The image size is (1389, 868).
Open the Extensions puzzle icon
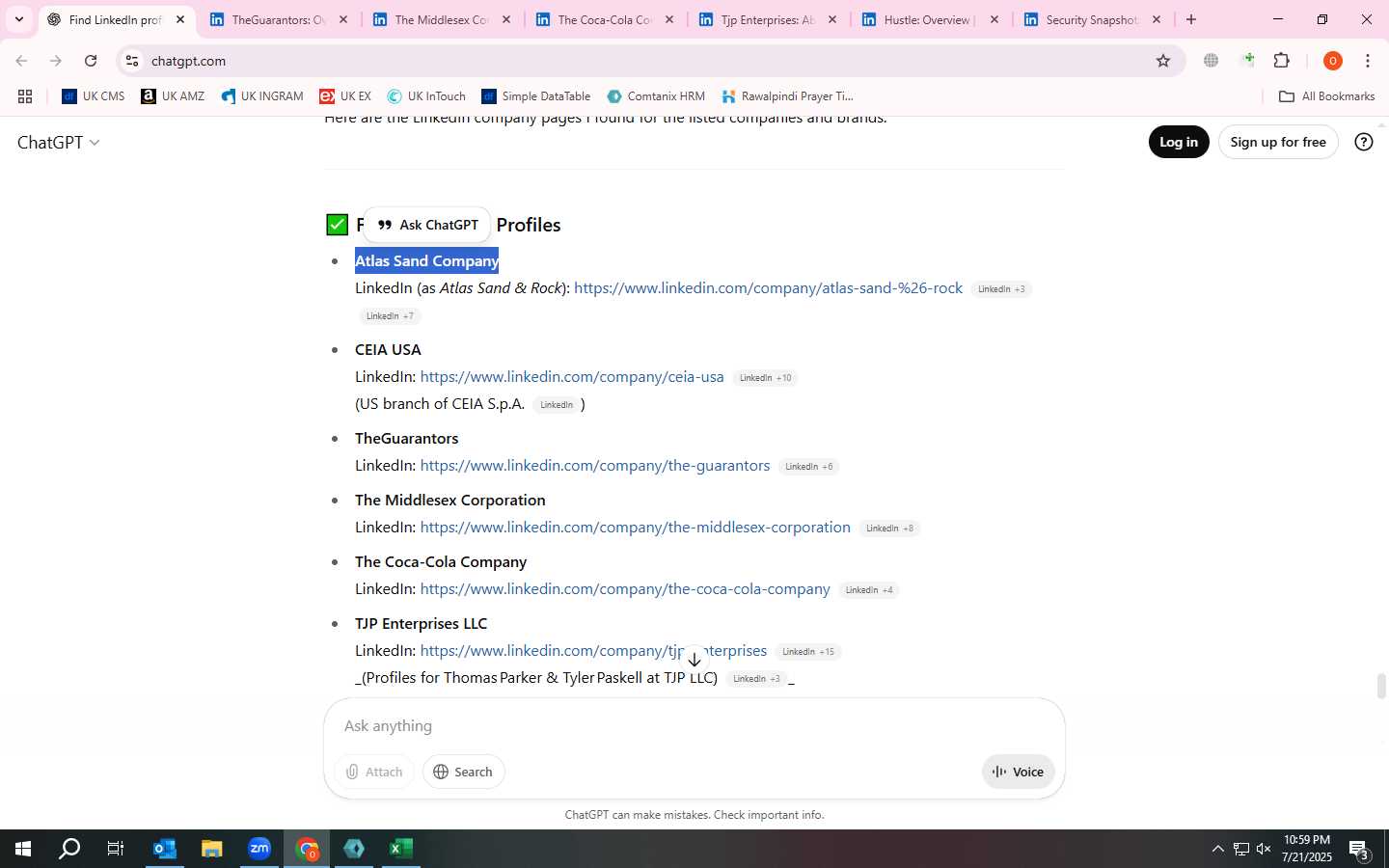pyautogui.click(x=1282, y=61)
